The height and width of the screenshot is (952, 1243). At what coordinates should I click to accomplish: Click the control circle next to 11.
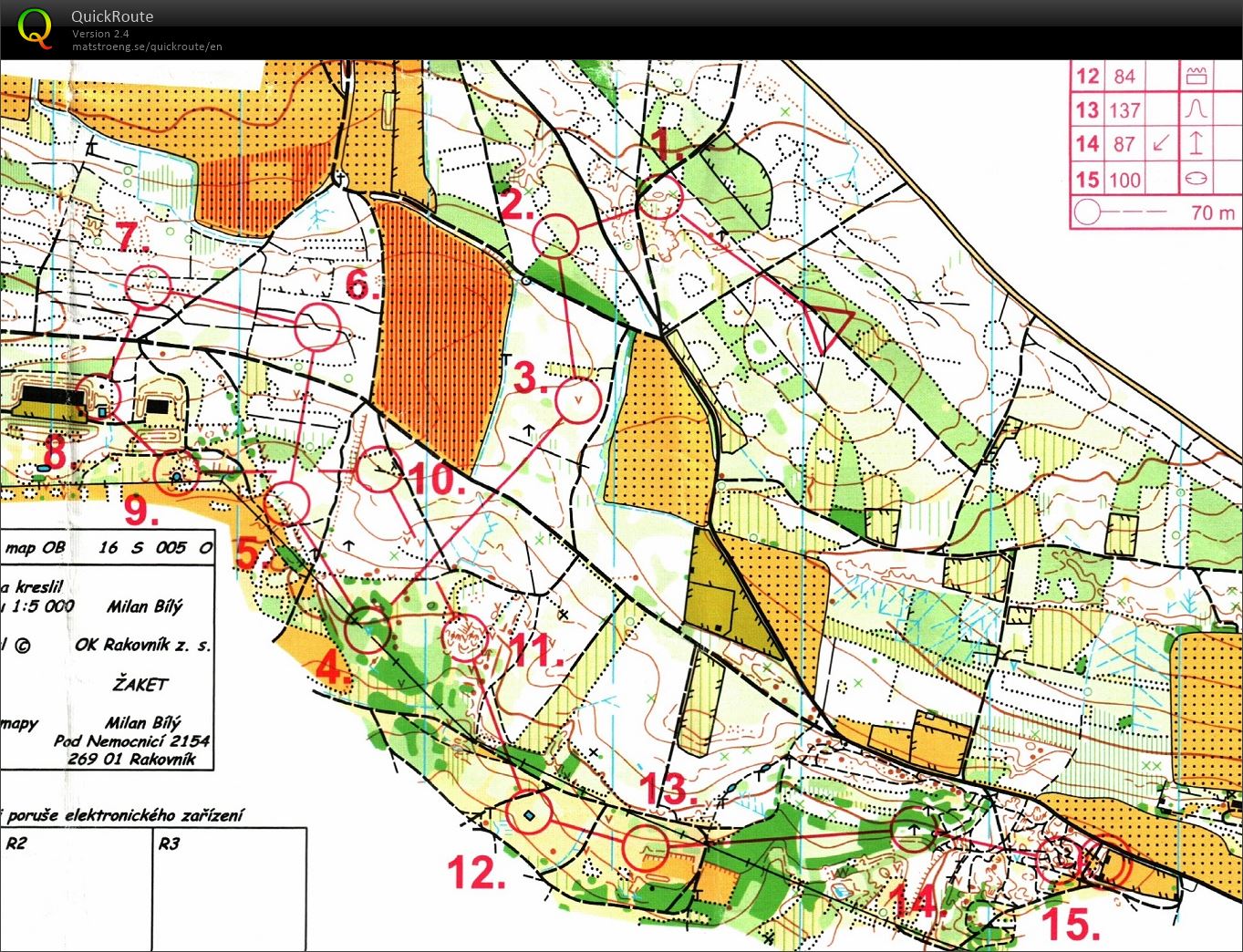click(465, 637)
